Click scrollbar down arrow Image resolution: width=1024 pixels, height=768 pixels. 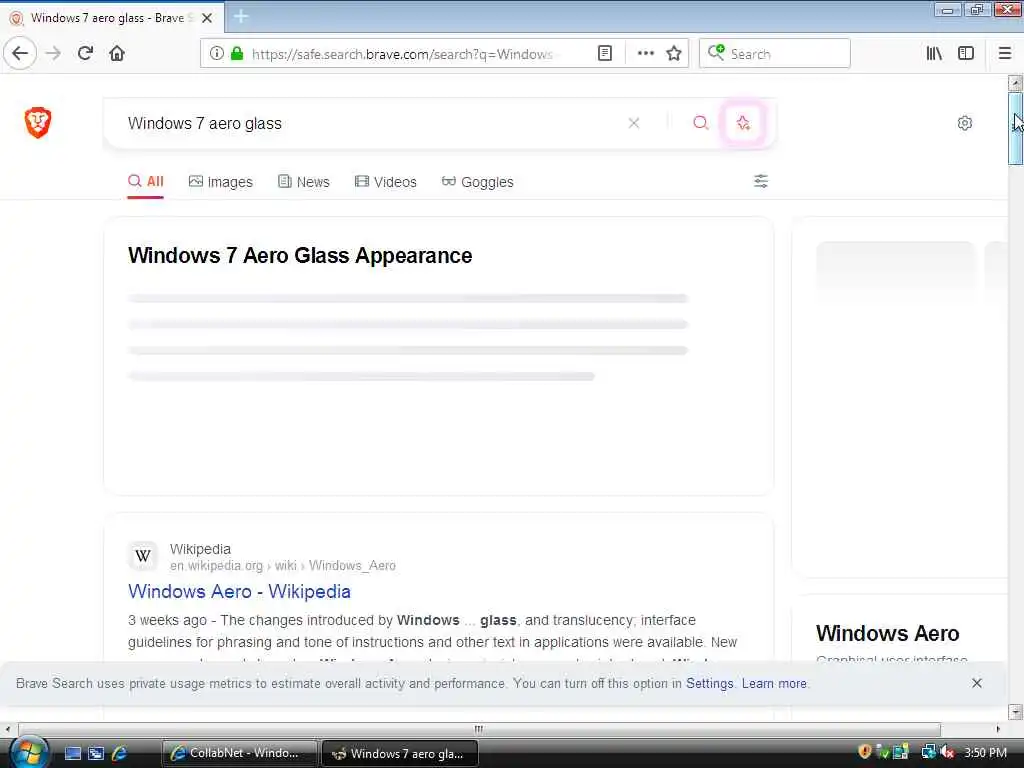tap(1015, 711)
